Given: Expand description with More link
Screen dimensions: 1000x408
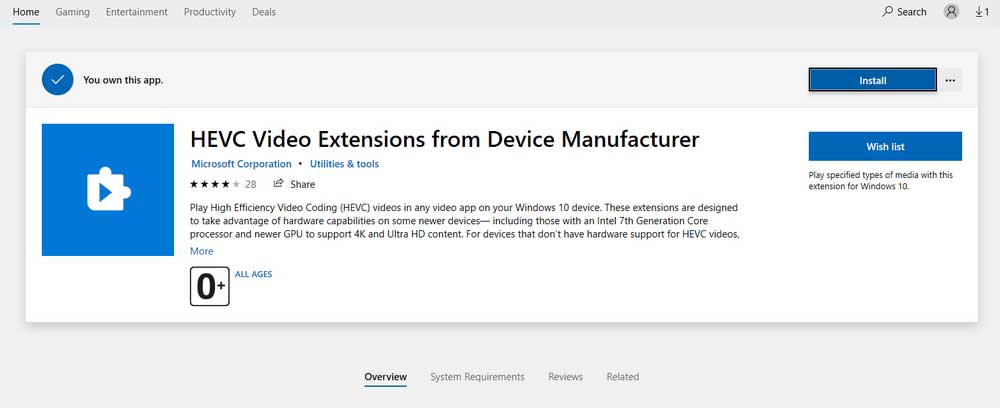Looking at the screenshot, I should [x=202, y=251].
